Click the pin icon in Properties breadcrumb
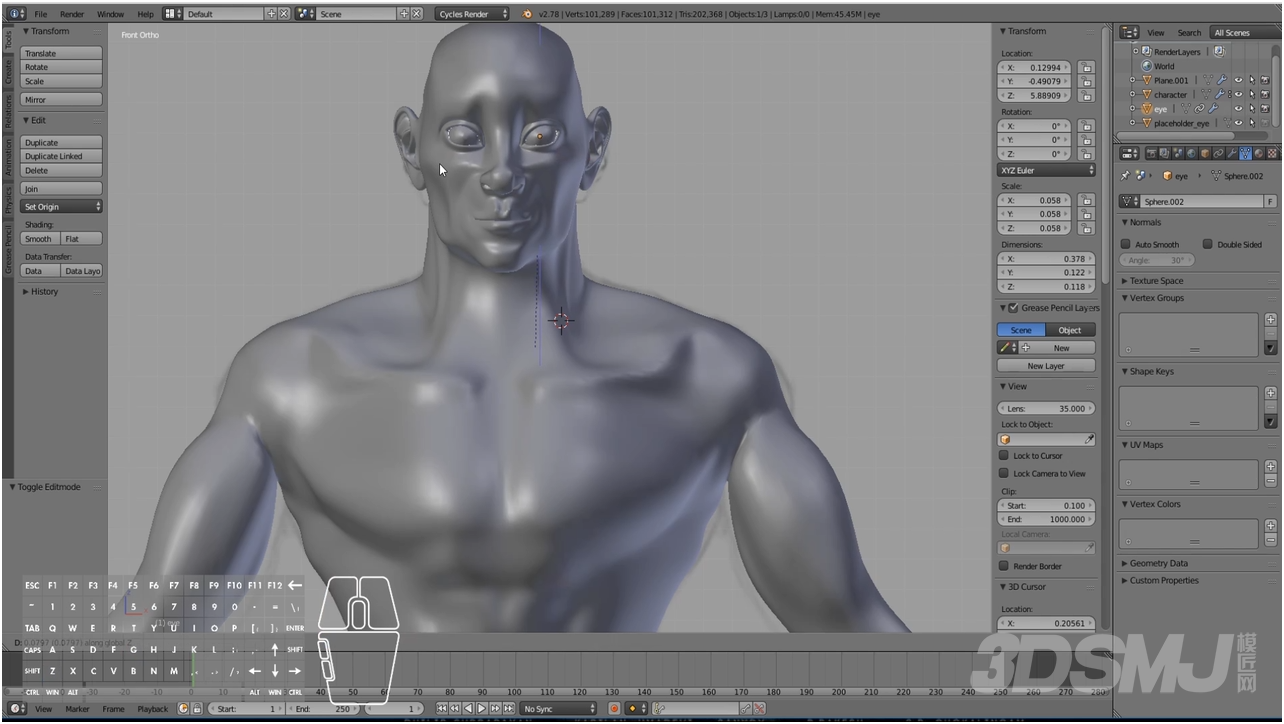This screenshot has height=724, width=1284. tap(1125, 175)
